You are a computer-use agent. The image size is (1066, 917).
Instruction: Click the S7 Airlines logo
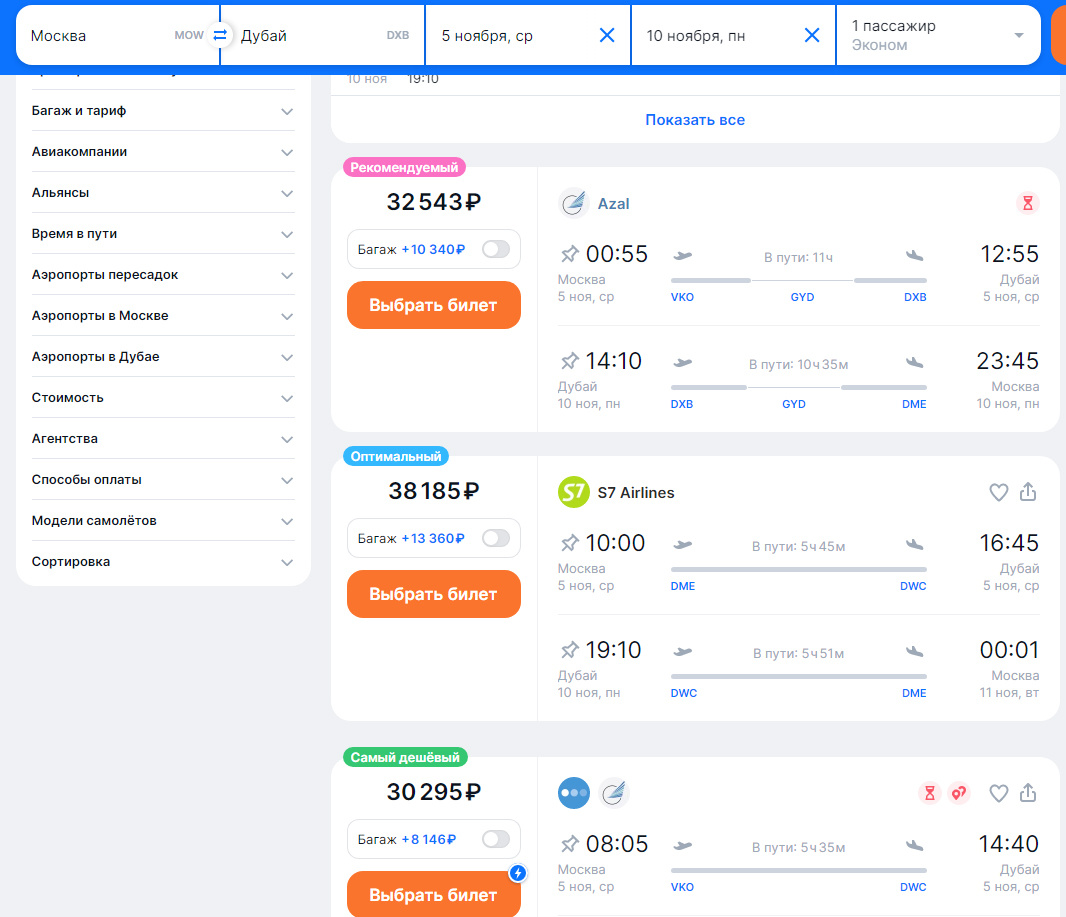[573, 492]
